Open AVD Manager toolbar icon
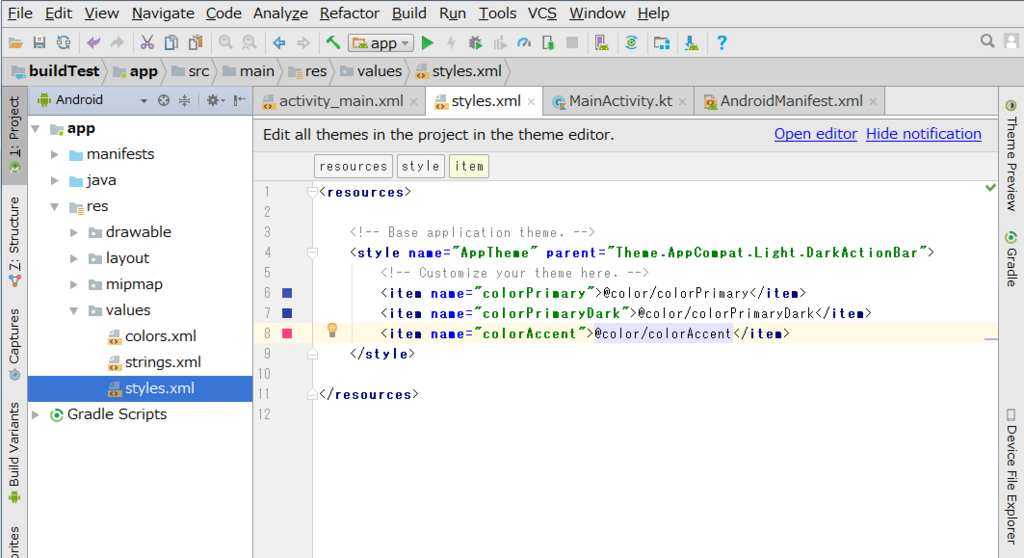The width and height of the screenshot is (1024, 558). (x=601, y=43)
